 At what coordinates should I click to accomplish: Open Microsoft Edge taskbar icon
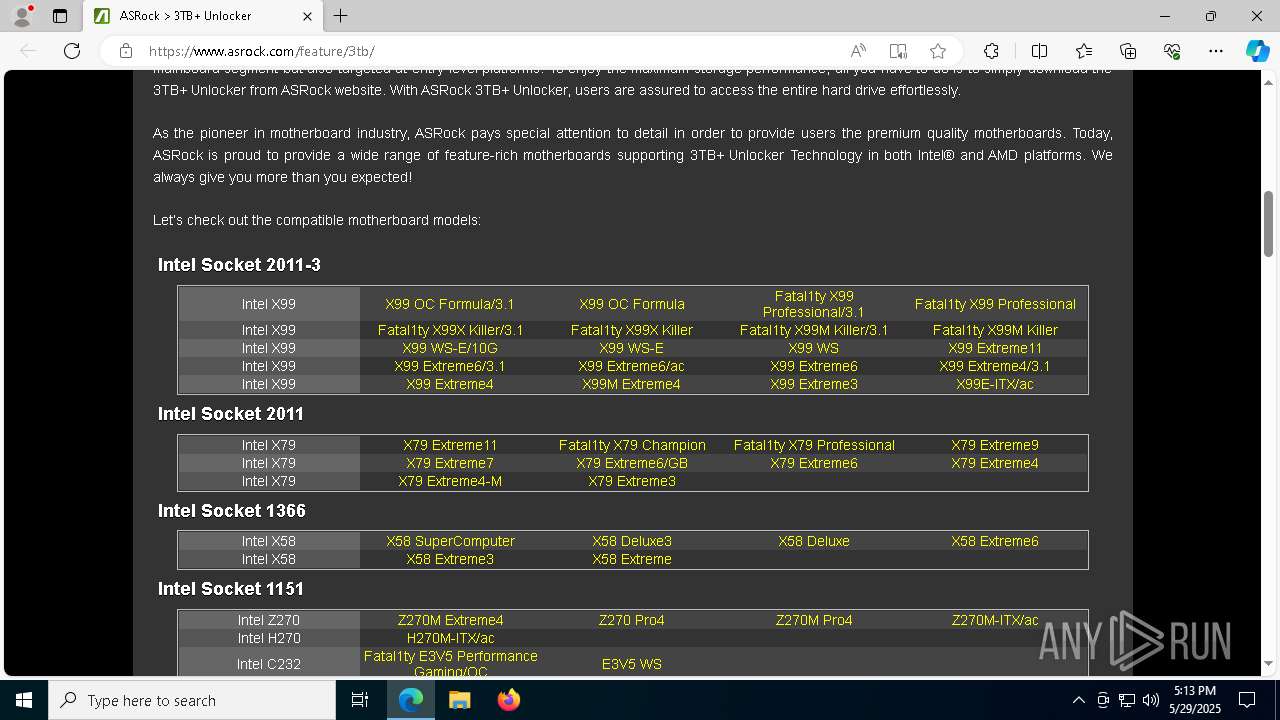[x=411, y=700]
